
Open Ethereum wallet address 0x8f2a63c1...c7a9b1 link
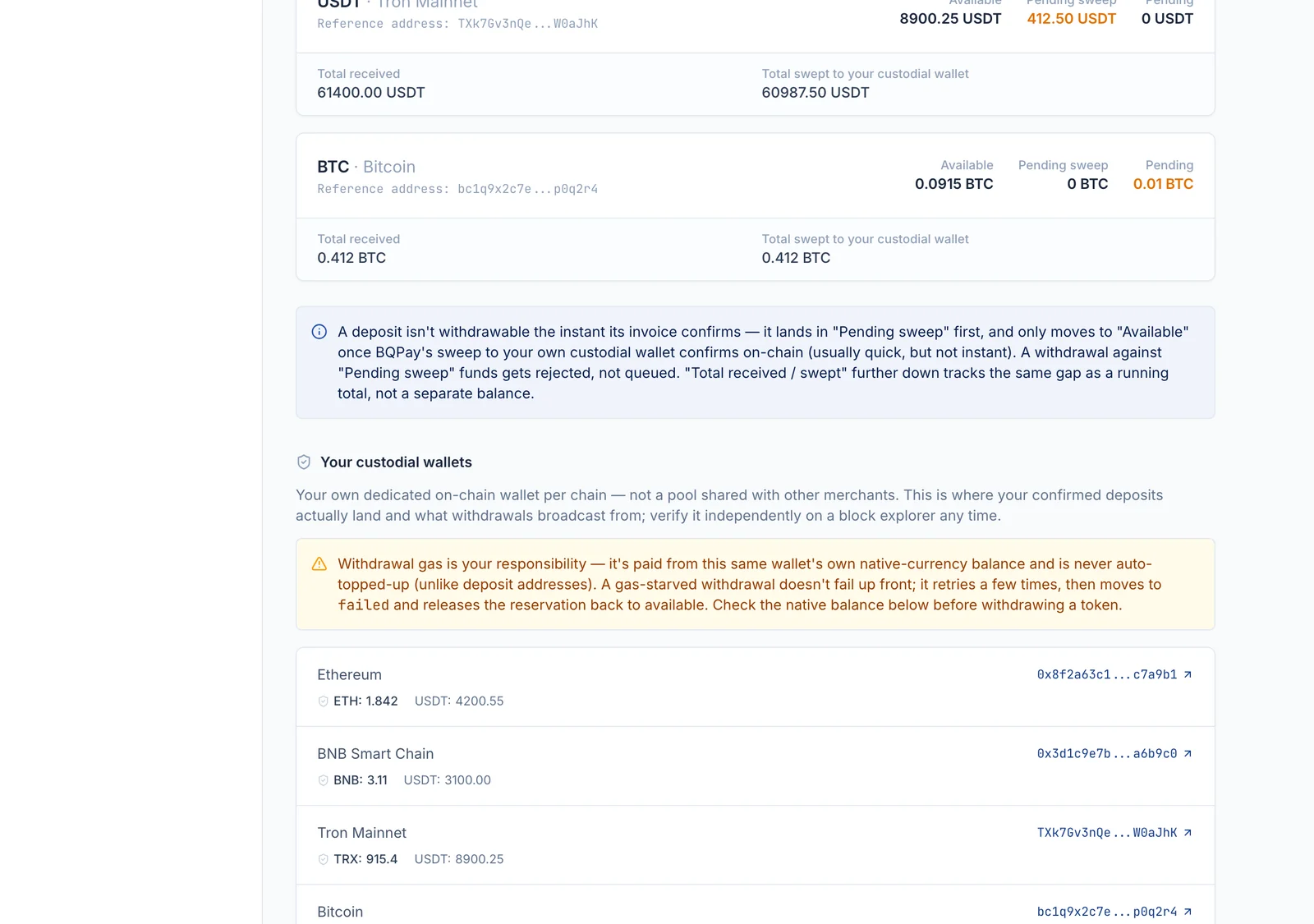click(x=1114, y=674)
